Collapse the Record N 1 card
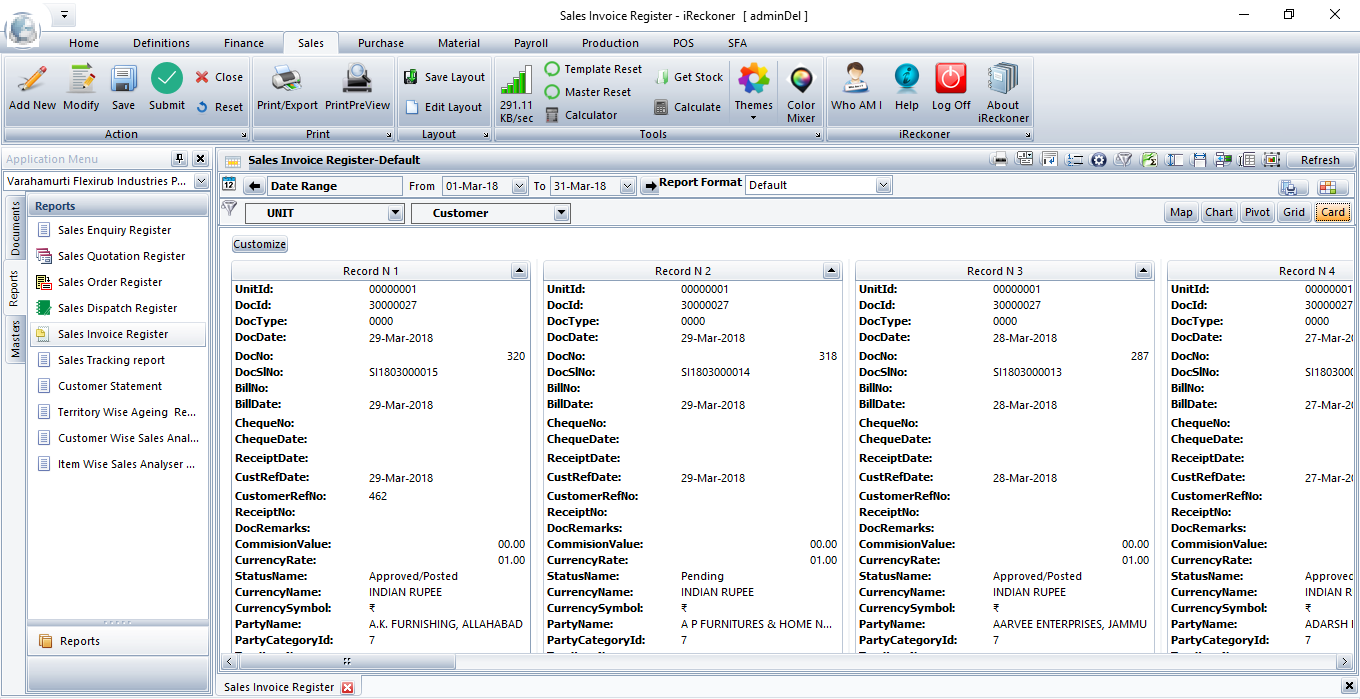The width and height of the screenshot is (1360, 699). (x=518, y=271)
